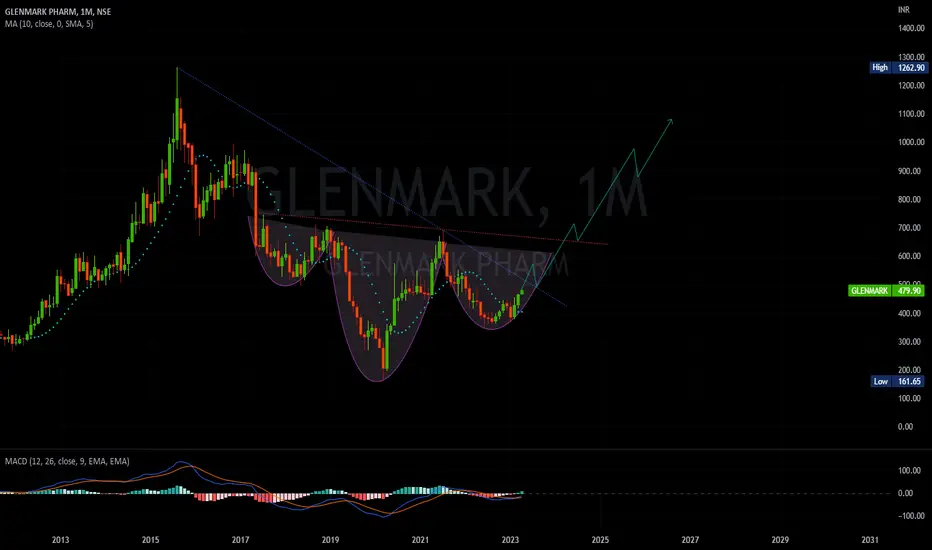Click the High 1262.90 price label
932x550 pixels.
pos(898,68)
